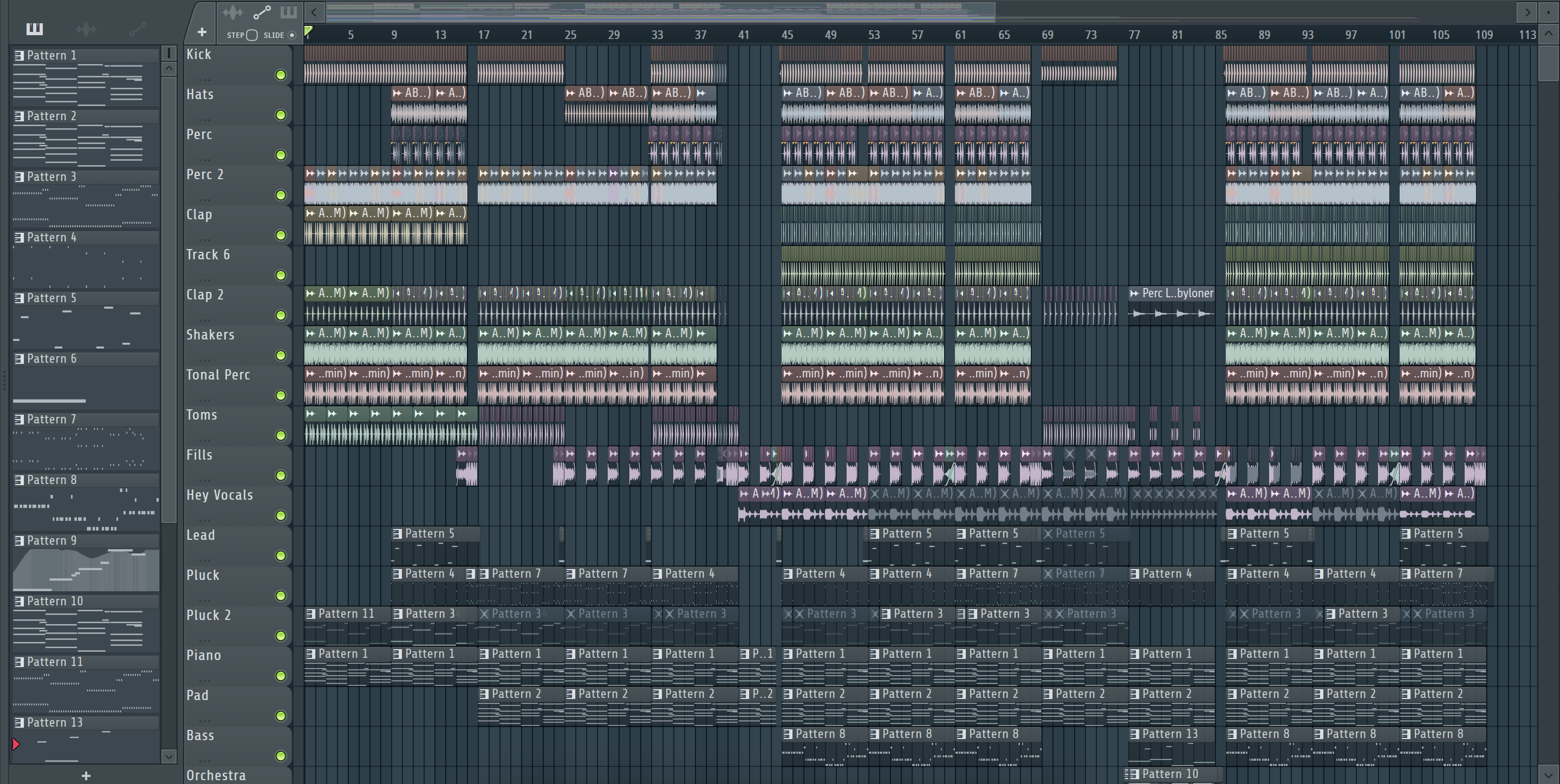Click the muted X icon on the Lead Pattern 5 clip
Screen dimensions: 1560x784
1048,534
